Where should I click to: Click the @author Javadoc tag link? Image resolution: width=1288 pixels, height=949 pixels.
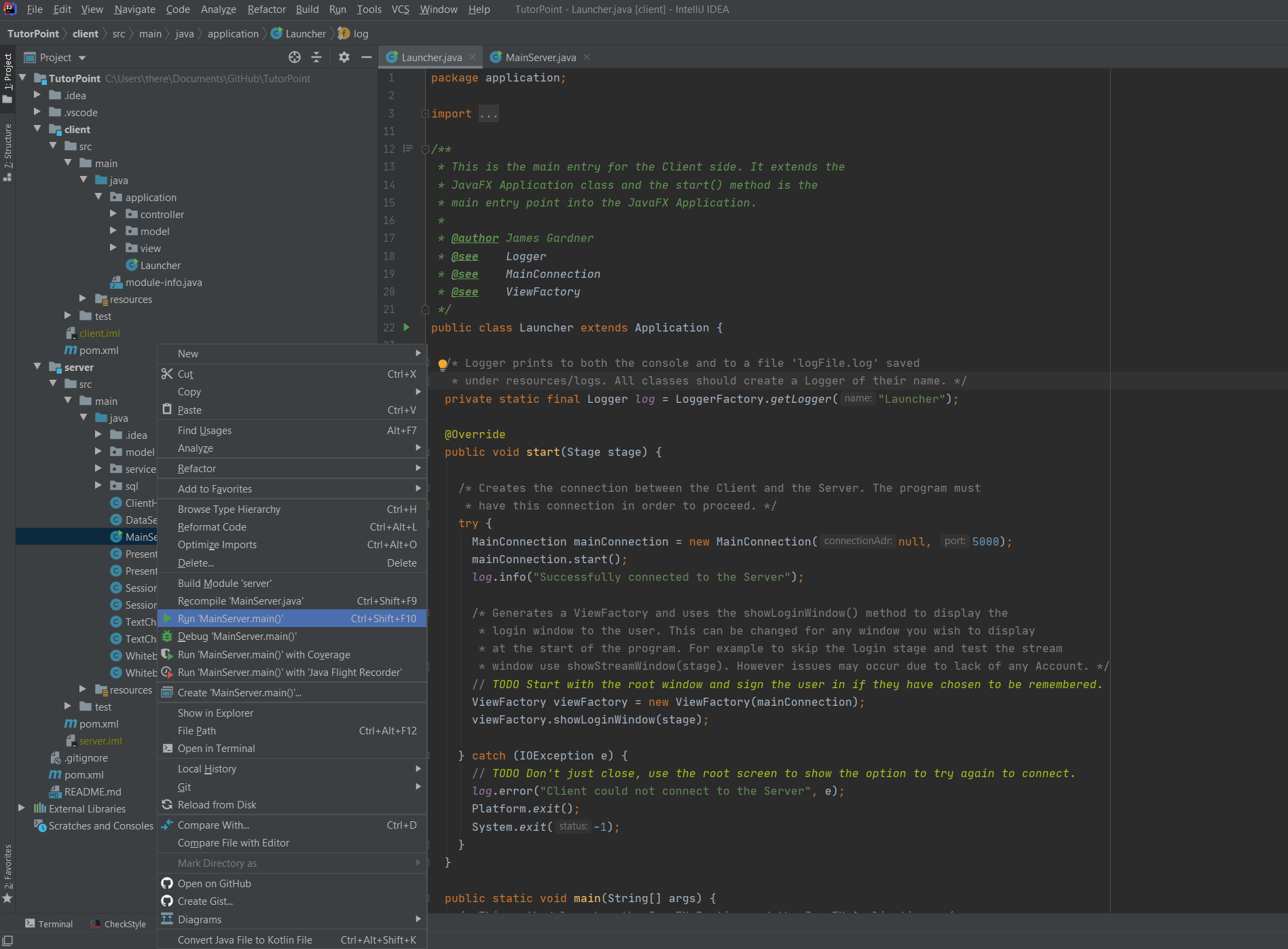pyautogui.click(x=475, y=238)
